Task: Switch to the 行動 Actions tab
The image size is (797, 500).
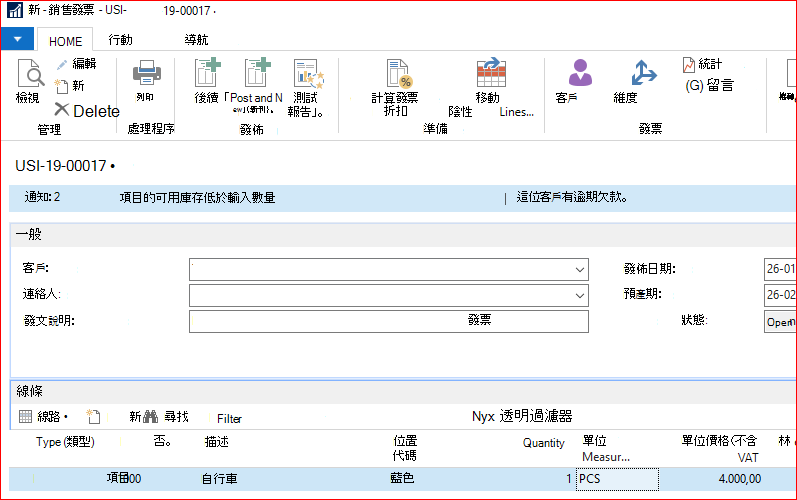Action: (x=120, y=40)
